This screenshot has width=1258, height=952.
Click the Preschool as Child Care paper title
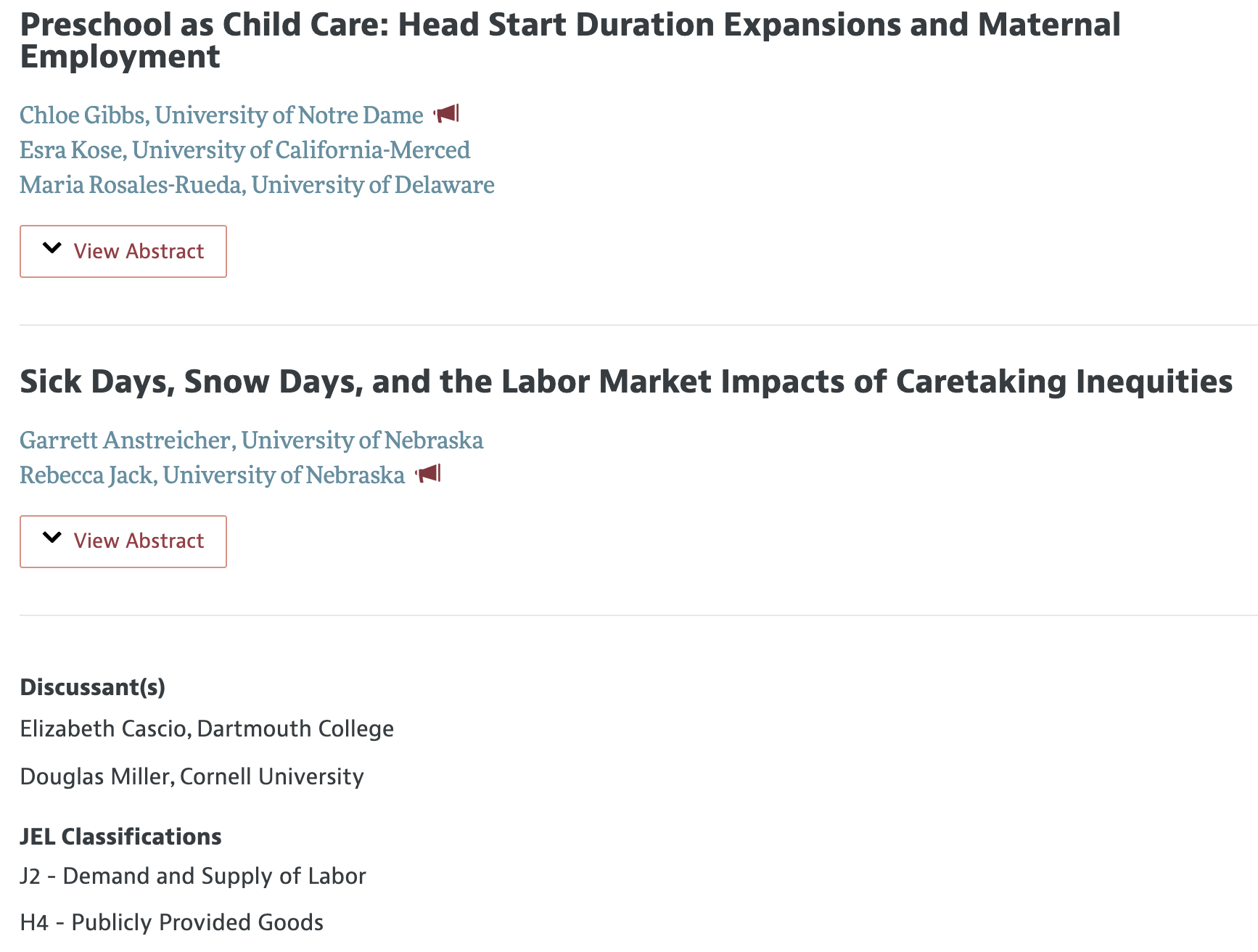point(570,41)
